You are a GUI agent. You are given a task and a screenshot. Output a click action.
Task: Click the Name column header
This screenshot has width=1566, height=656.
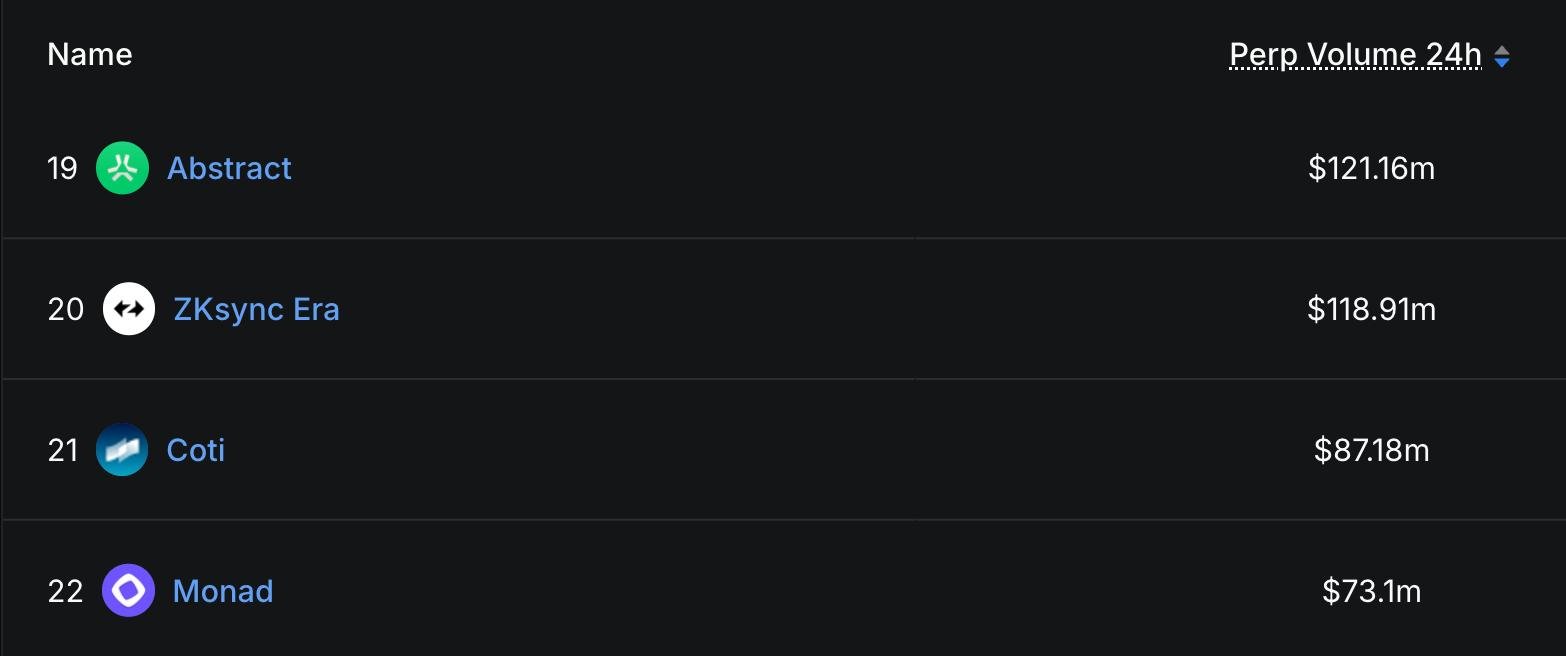pos(90,54)
